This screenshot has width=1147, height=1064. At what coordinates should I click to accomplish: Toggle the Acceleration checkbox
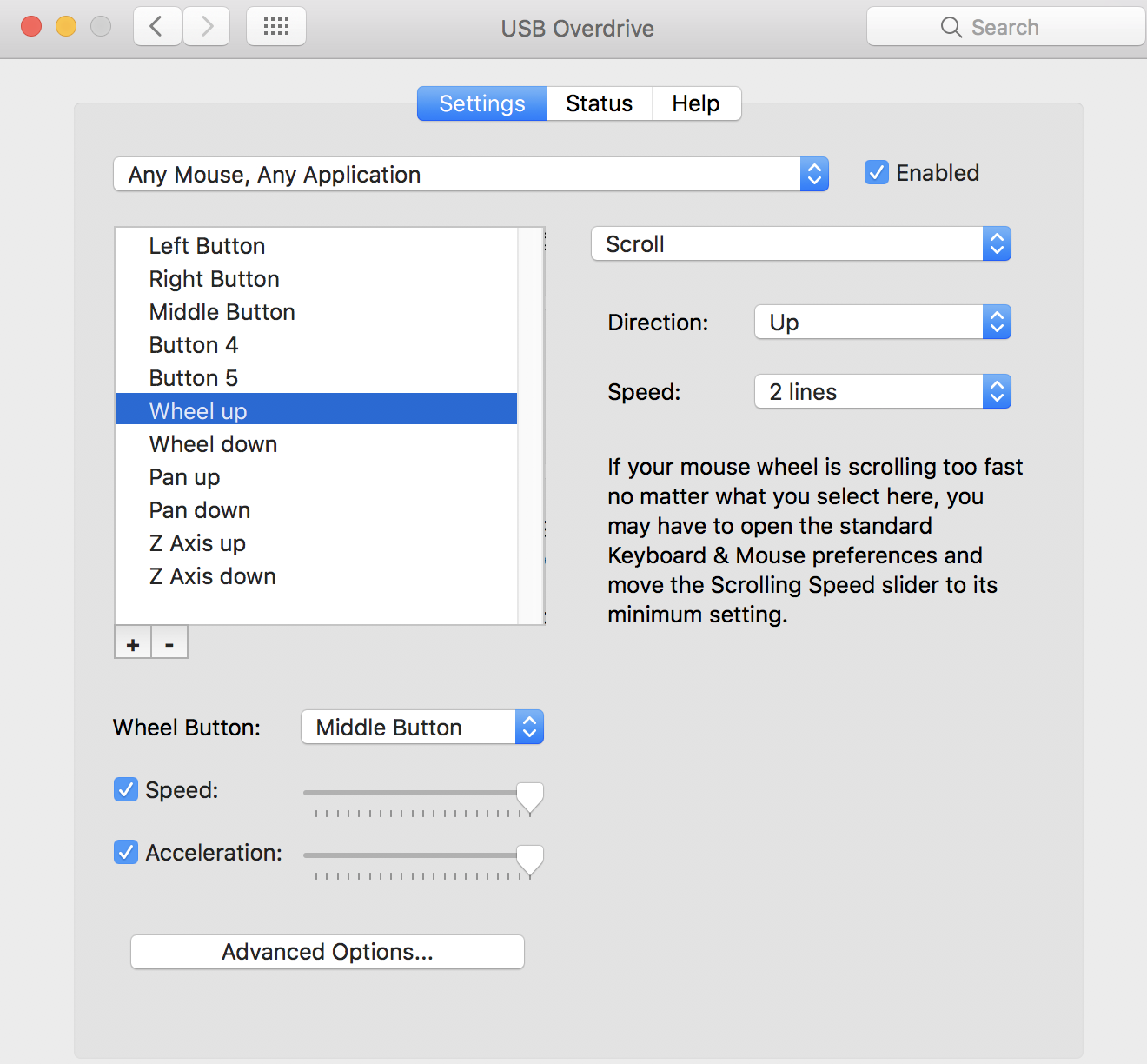coord(126,852)
